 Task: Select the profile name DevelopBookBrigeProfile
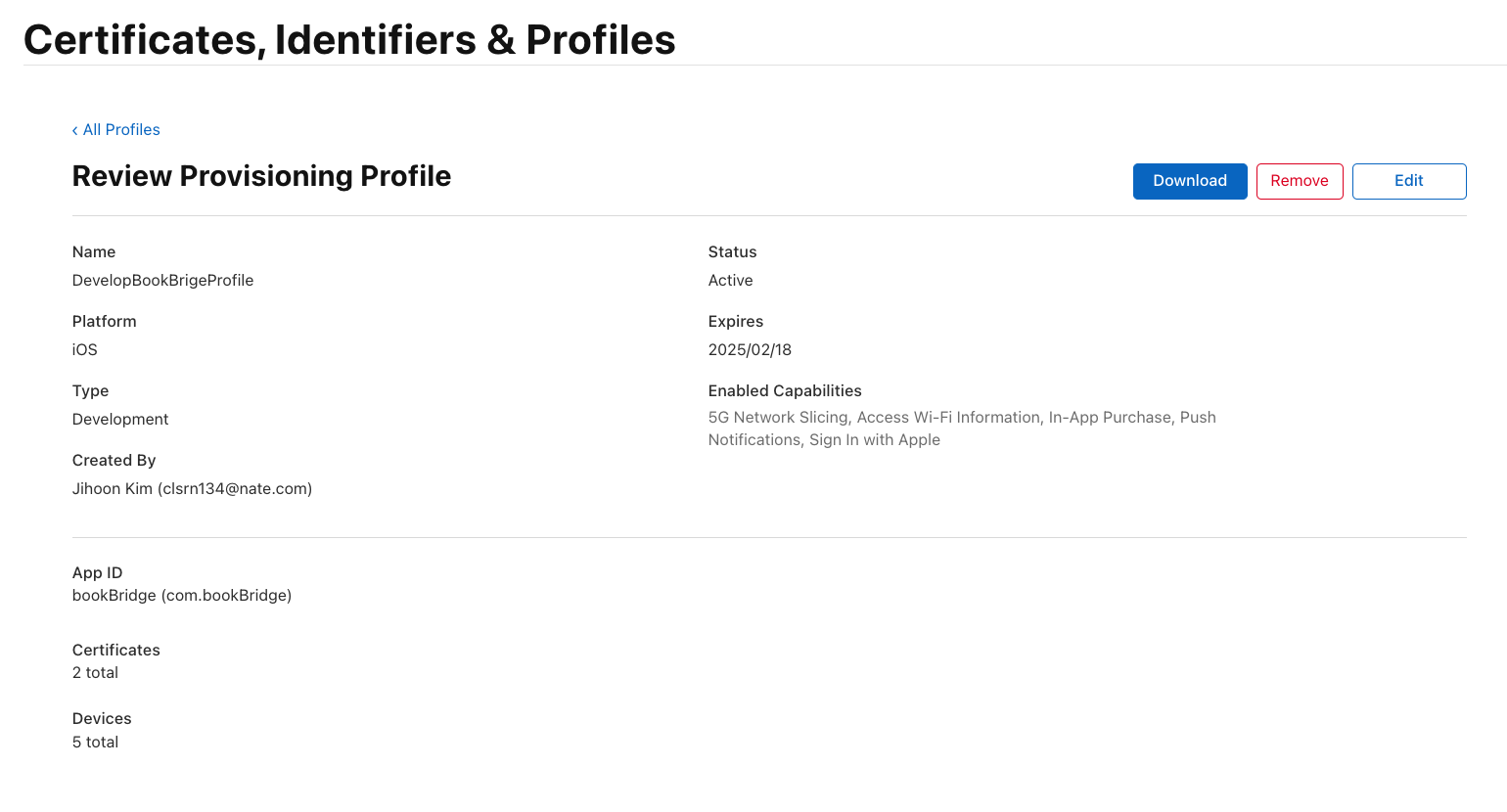[x=162, y=281]
